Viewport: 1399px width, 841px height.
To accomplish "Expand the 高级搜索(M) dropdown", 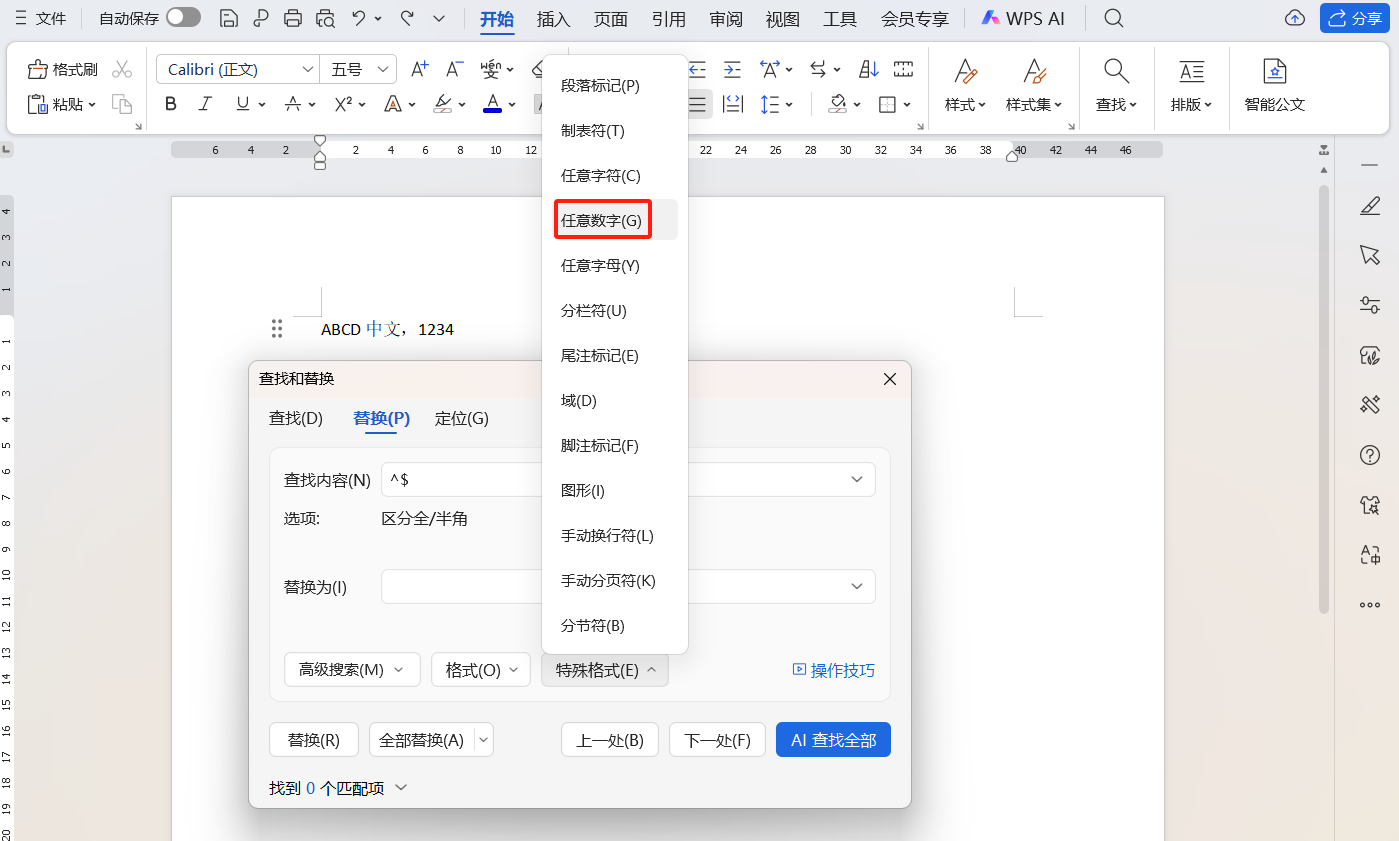I will pyautogui.click(x=352, y=669).
